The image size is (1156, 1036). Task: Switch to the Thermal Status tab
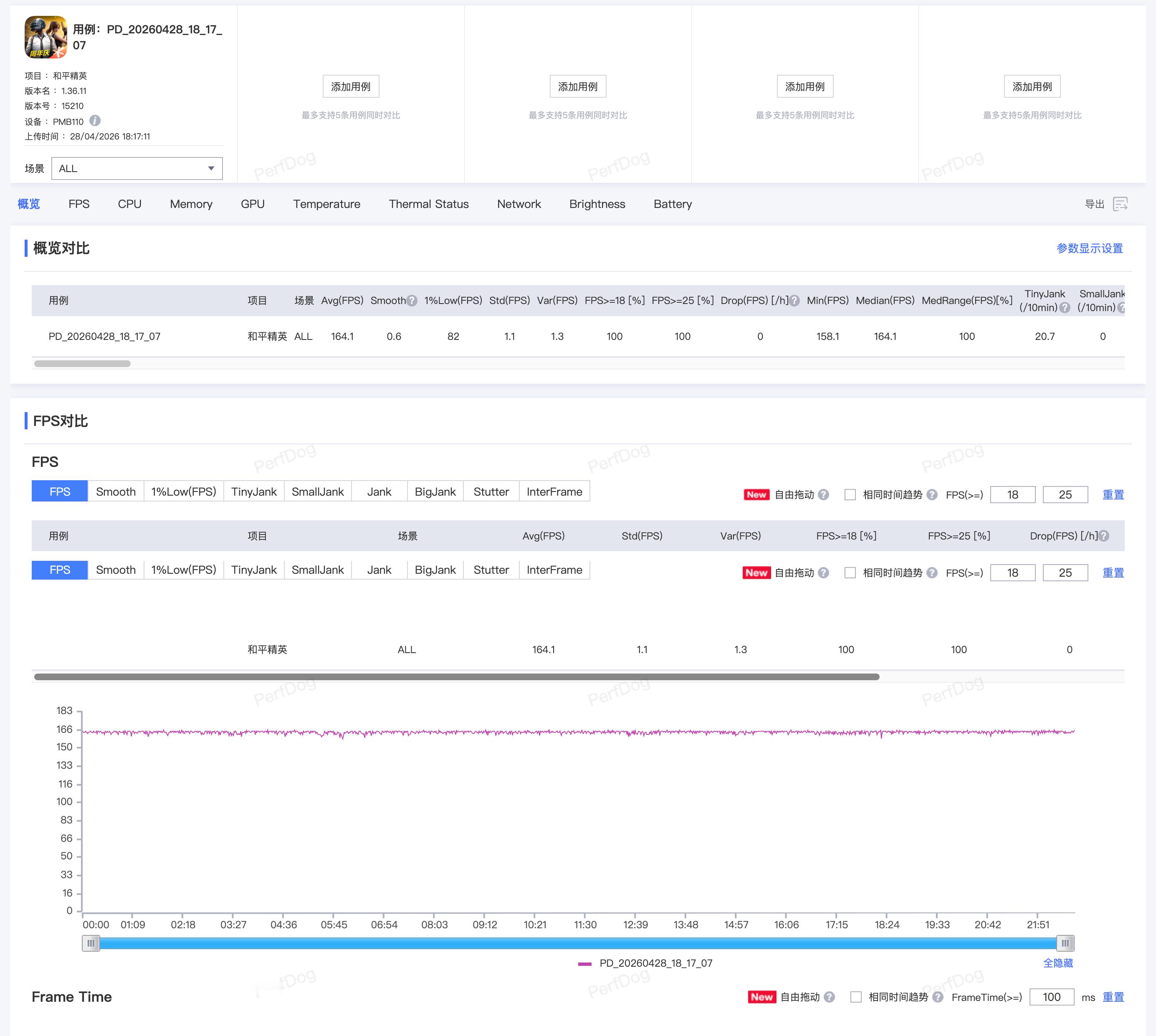pyautogui.click(x=428, y=204)
